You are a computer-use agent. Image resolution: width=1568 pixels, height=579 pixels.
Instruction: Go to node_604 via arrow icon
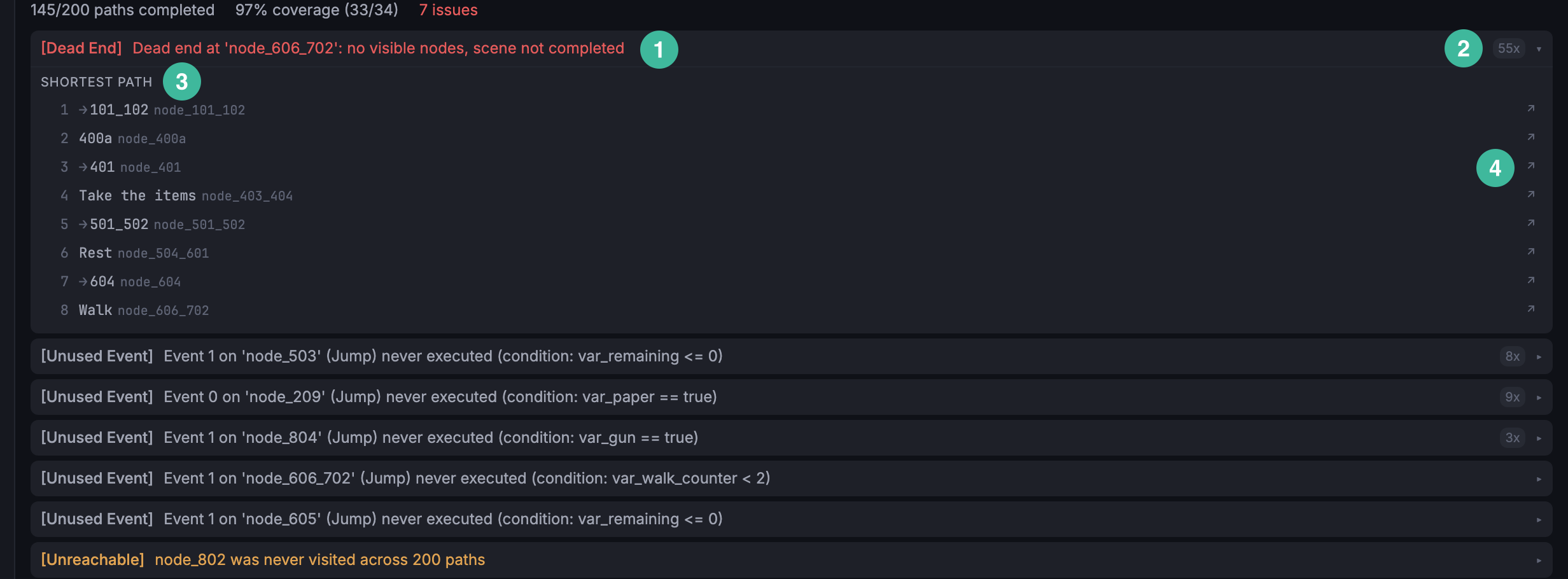tap(1531, 281)
